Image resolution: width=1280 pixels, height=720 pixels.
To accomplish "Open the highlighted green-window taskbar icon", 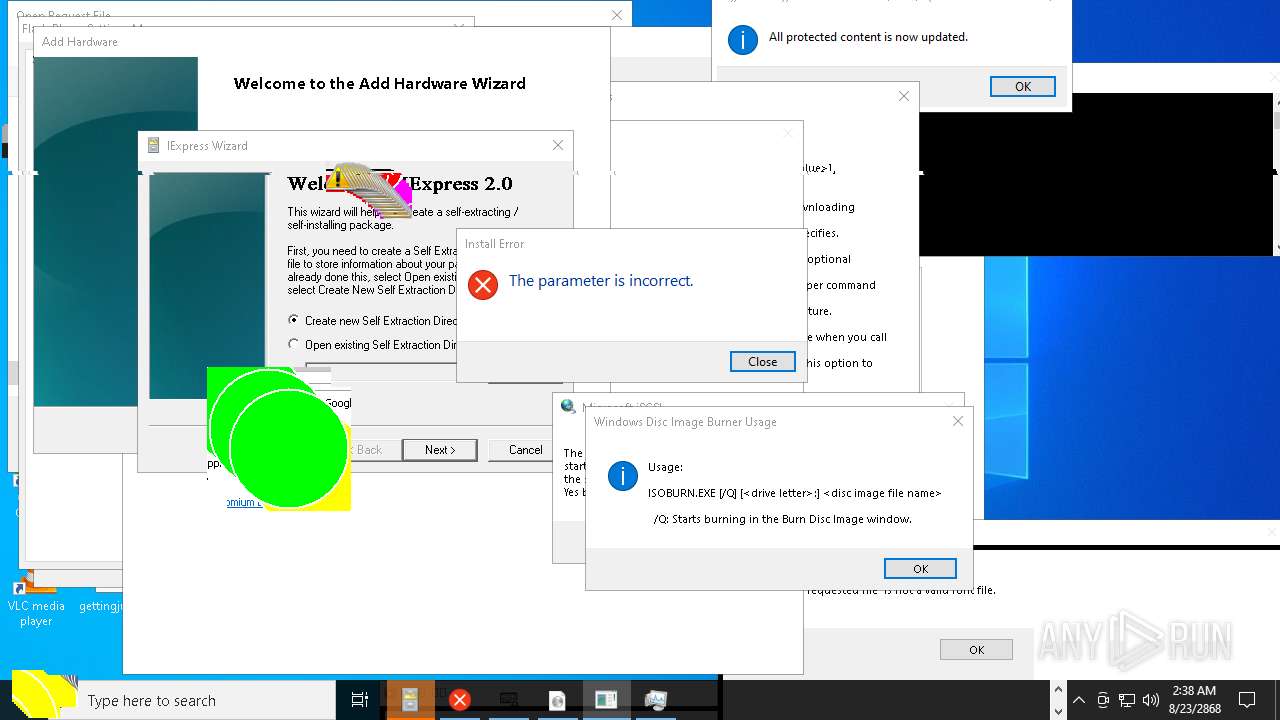I will click(606, 700).
